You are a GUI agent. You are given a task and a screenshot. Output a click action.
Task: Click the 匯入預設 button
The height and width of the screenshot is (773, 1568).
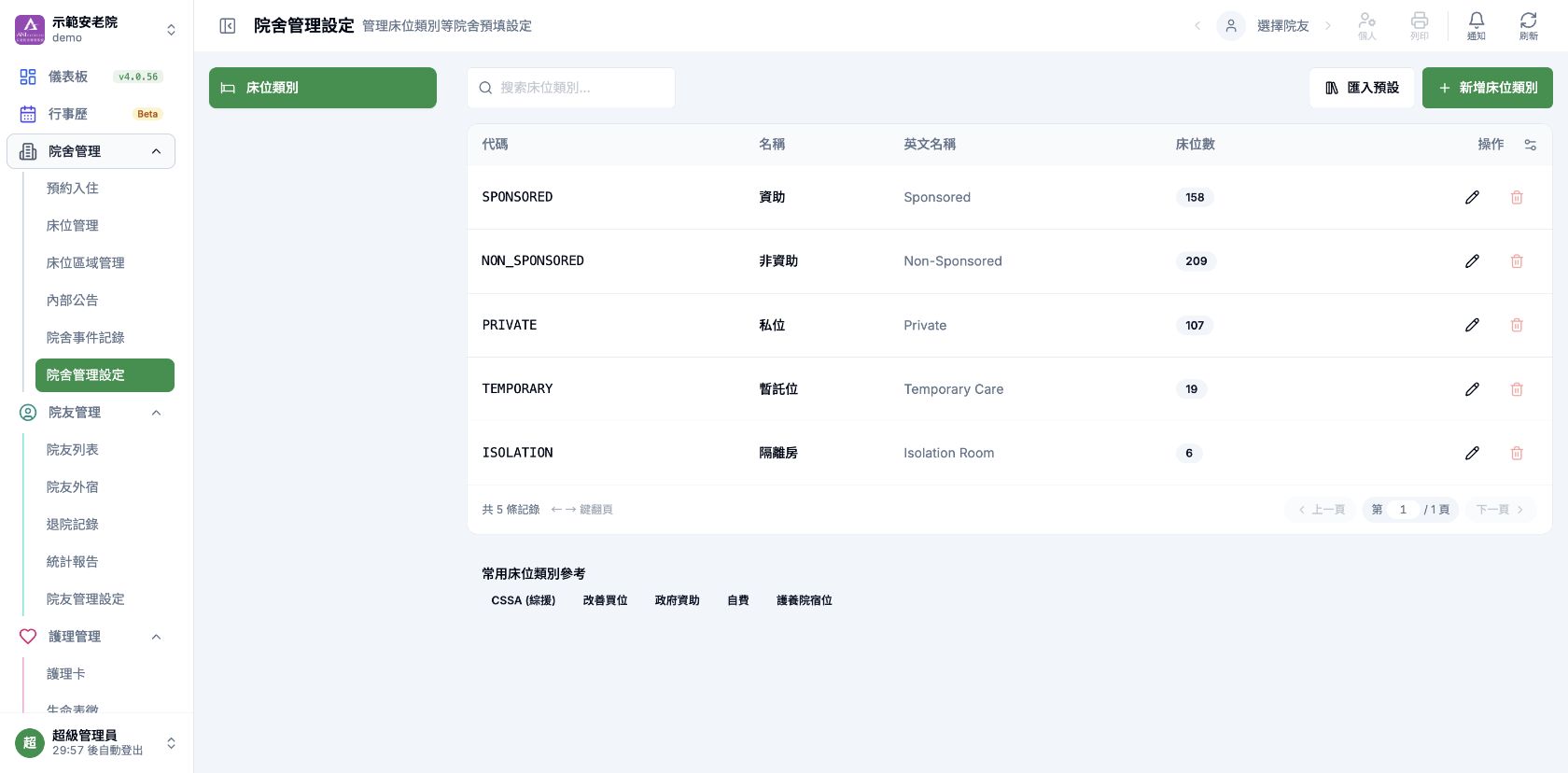point(1362,88)
